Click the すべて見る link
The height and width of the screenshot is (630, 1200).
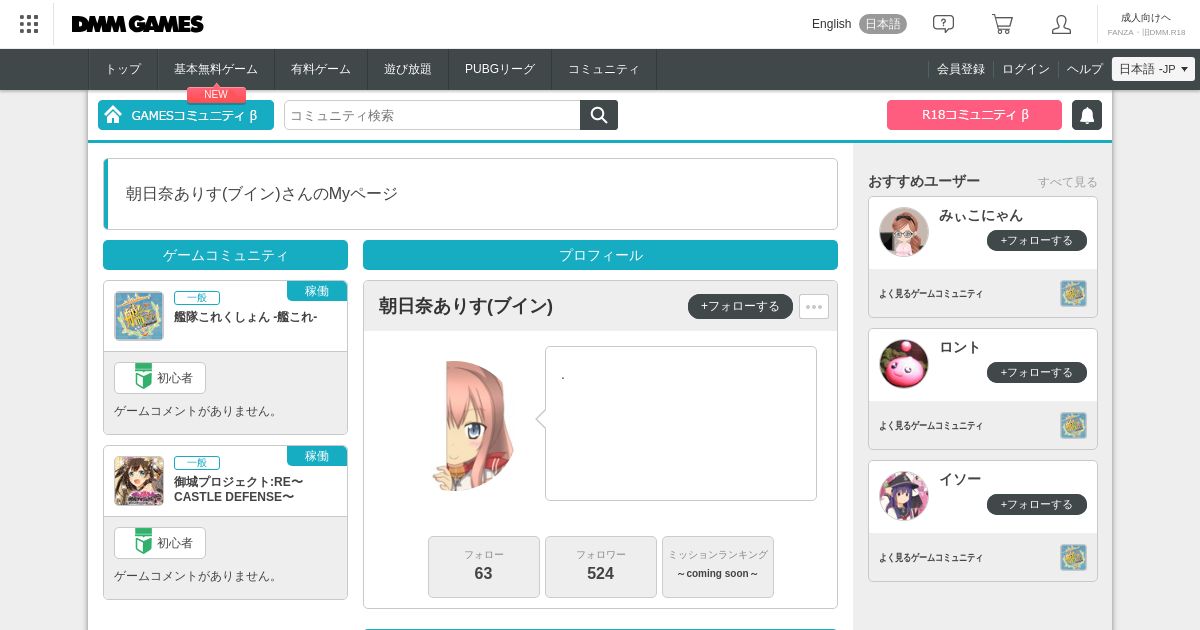(1067, 182)
